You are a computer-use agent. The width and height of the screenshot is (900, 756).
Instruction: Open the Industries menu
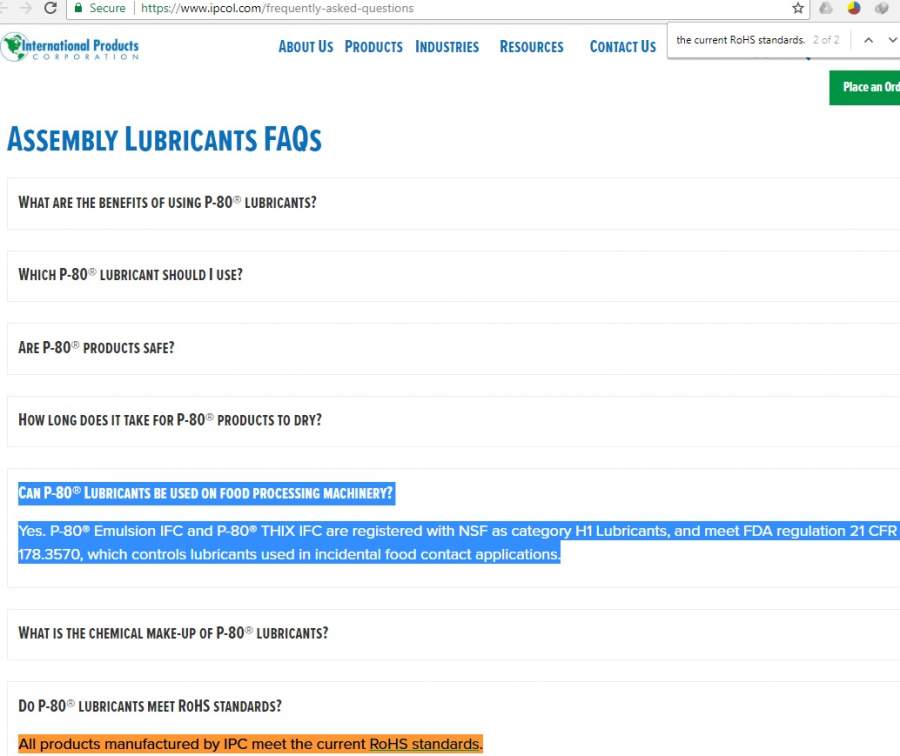click(447, 46)
